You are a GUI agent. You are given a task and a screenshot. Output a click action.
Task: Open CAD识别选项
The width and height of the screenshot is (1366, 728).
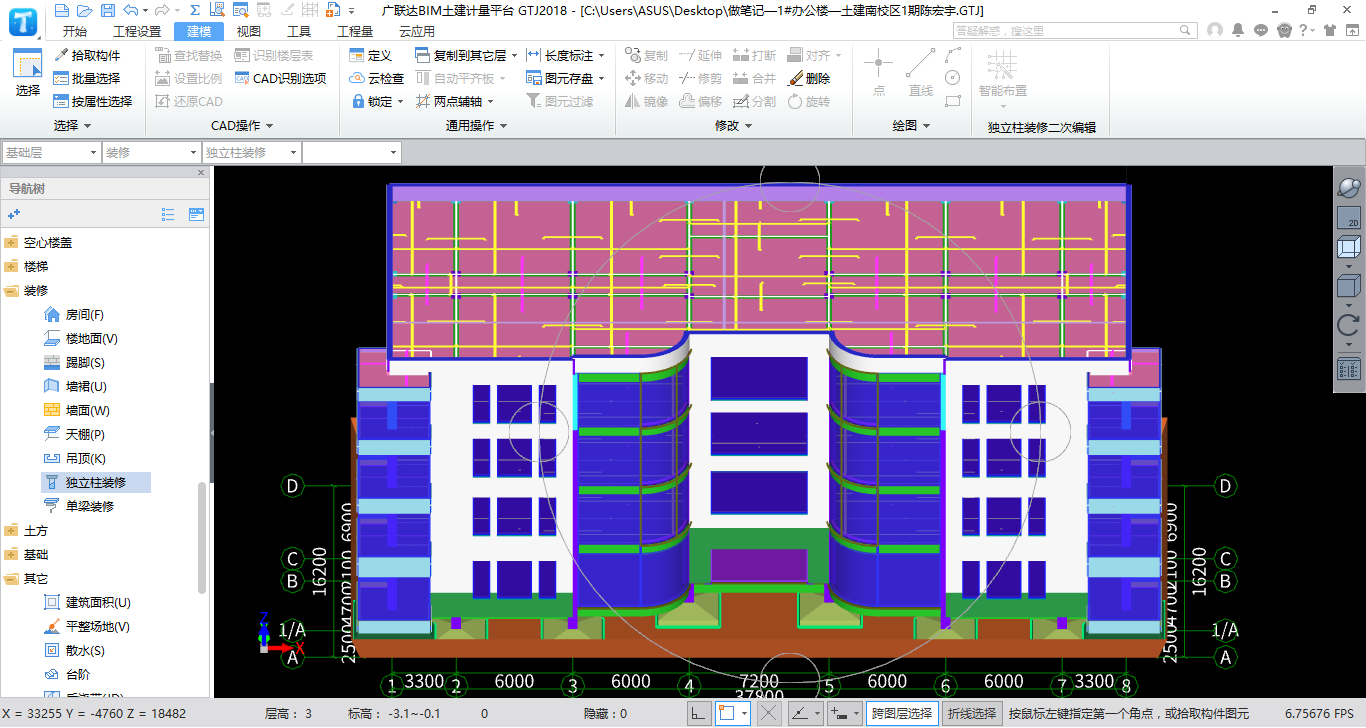click(x=281, y=78)
